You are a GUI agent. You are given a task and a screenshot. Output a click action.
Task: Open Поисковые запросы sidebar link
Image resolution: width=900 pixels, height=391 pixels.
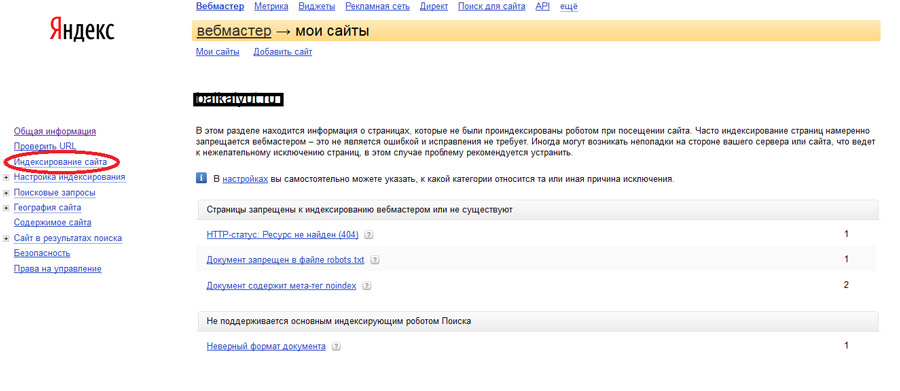[55, 193]
